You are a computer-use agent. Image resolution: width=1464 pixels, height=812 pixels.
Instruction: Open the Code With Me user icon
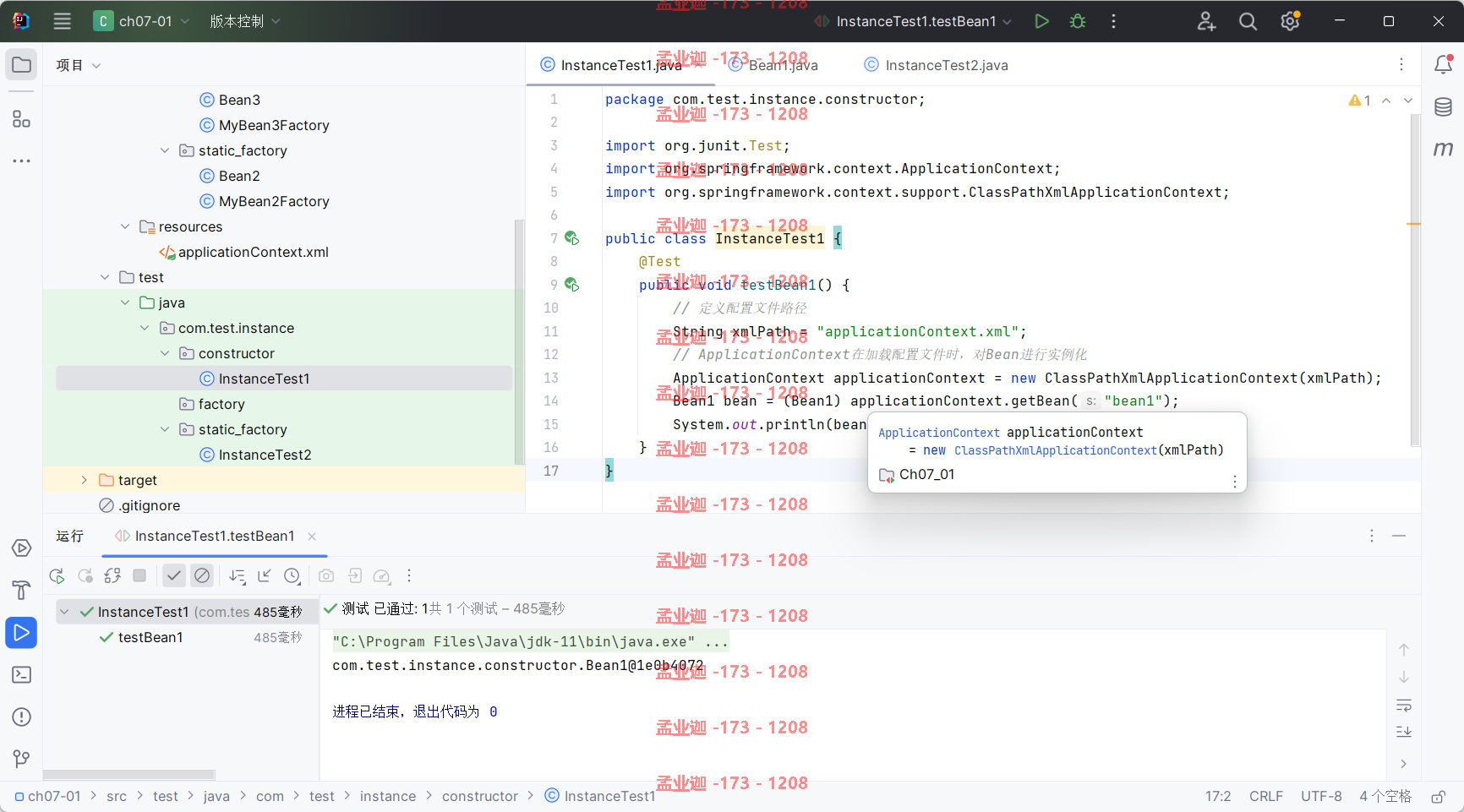click(1206, 21)
